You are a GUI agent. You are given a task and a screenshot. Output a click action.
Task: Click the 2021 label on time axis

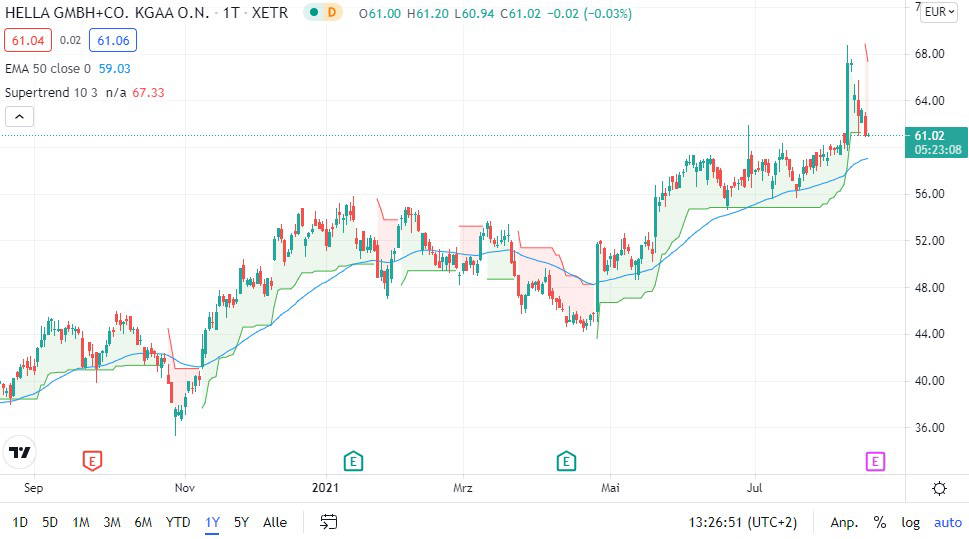point(325,488)
